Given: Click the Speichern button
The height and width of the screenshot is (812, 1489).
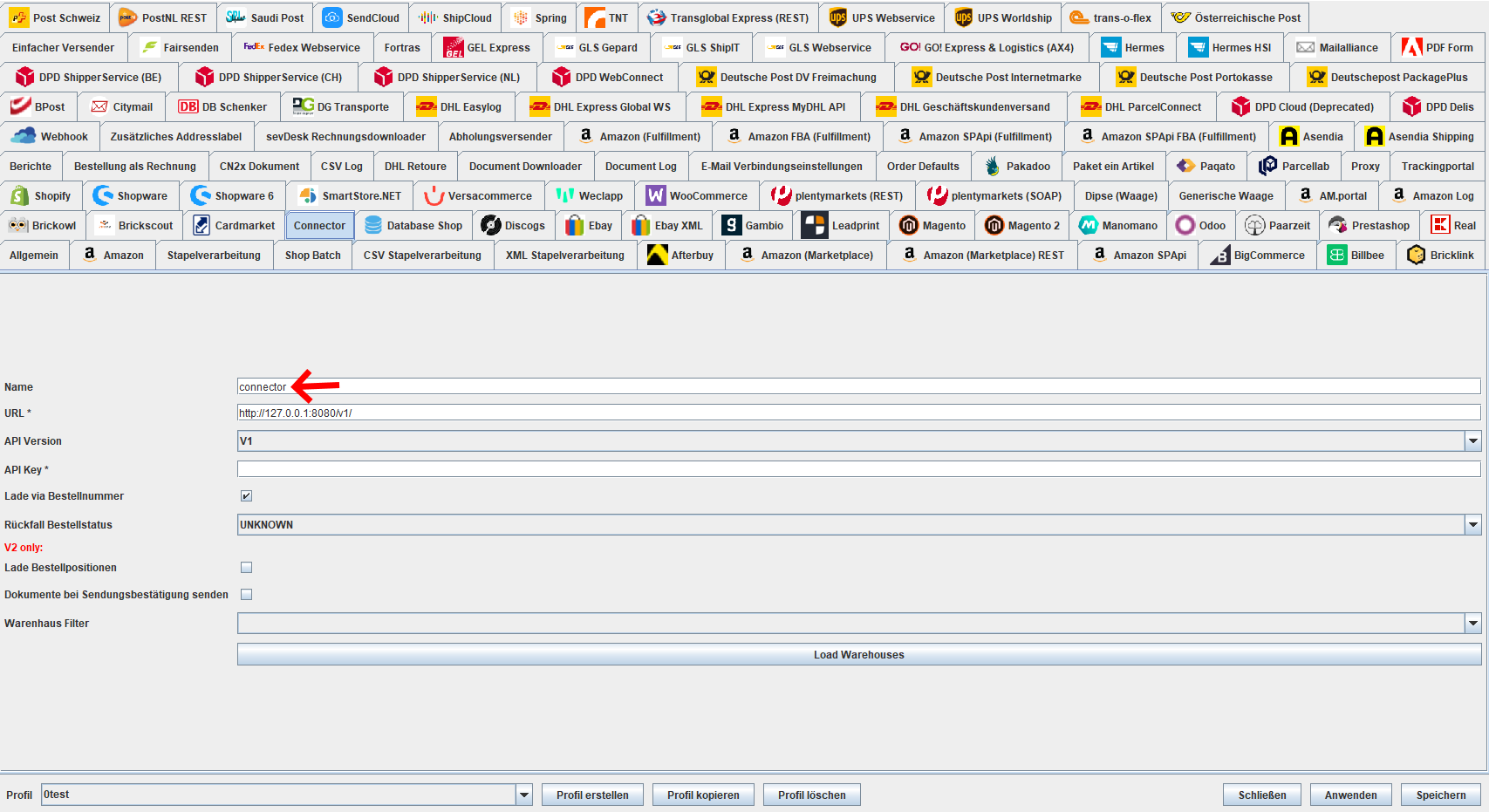Looking at the screenshot, I should (1441, 795).
